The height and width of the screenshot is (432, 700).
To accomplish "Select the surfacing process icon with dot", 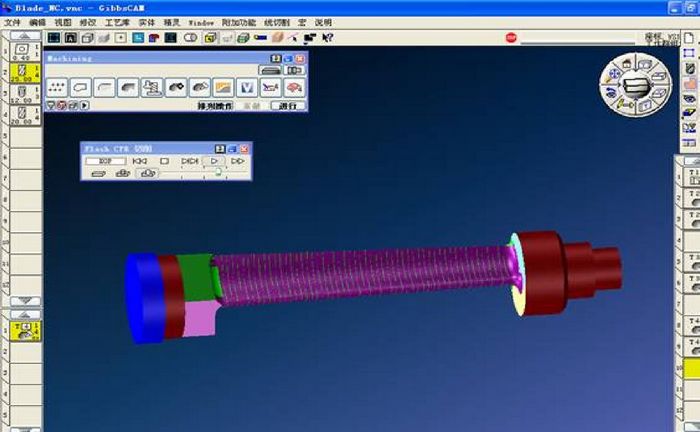I will [x=176, y=87].
